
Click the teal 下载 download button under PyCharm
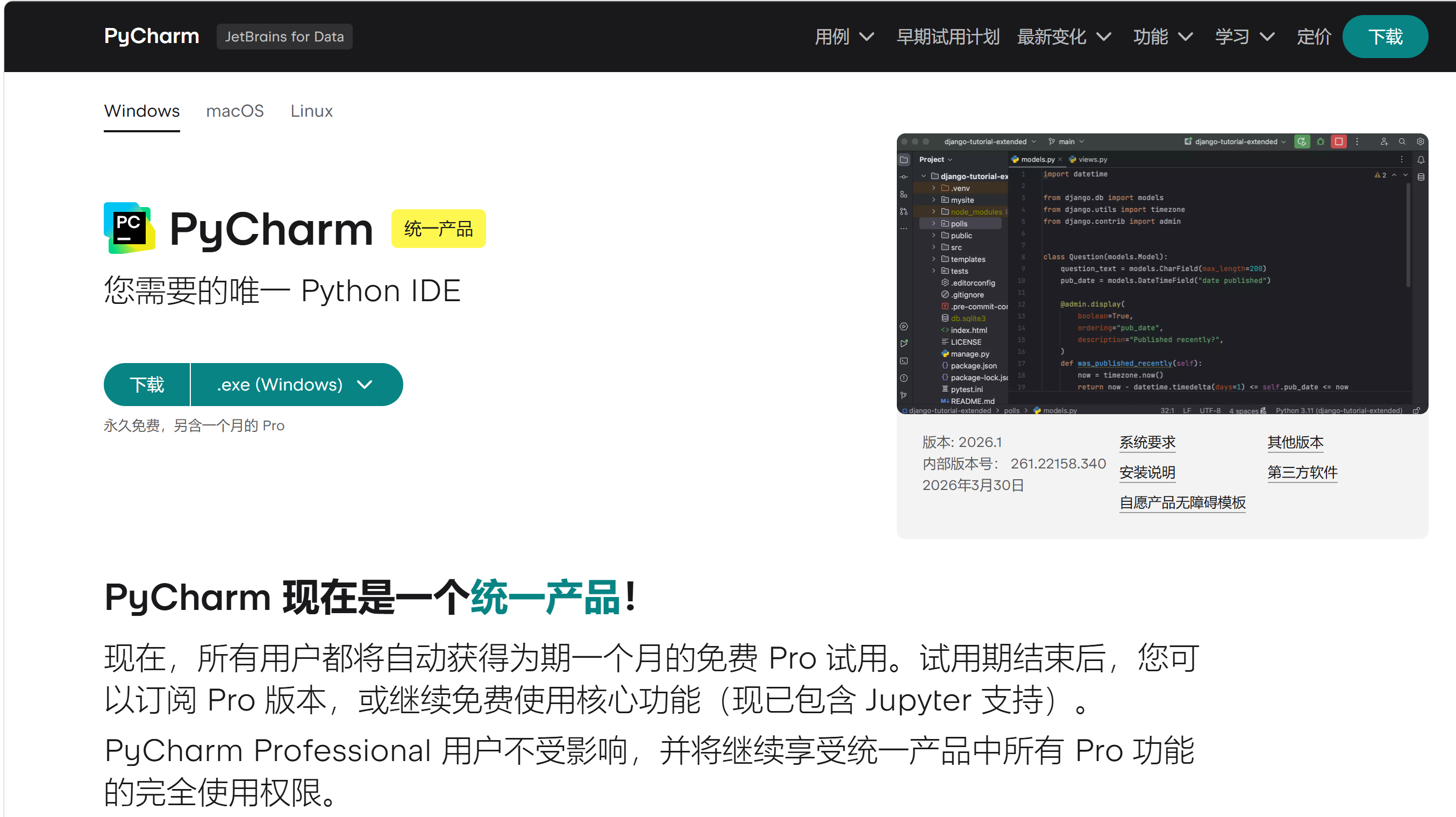(147, 385)
